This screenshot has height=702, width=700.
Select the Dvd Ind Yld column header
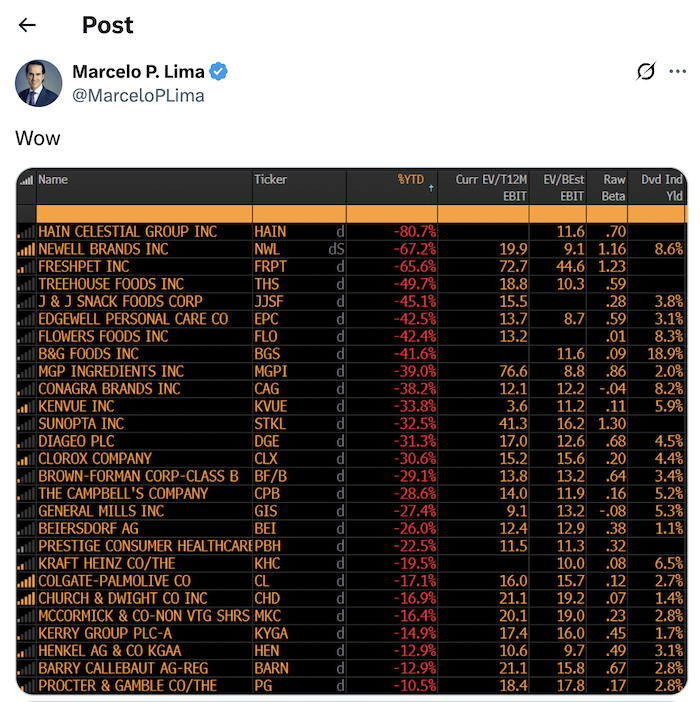(659, 188)
